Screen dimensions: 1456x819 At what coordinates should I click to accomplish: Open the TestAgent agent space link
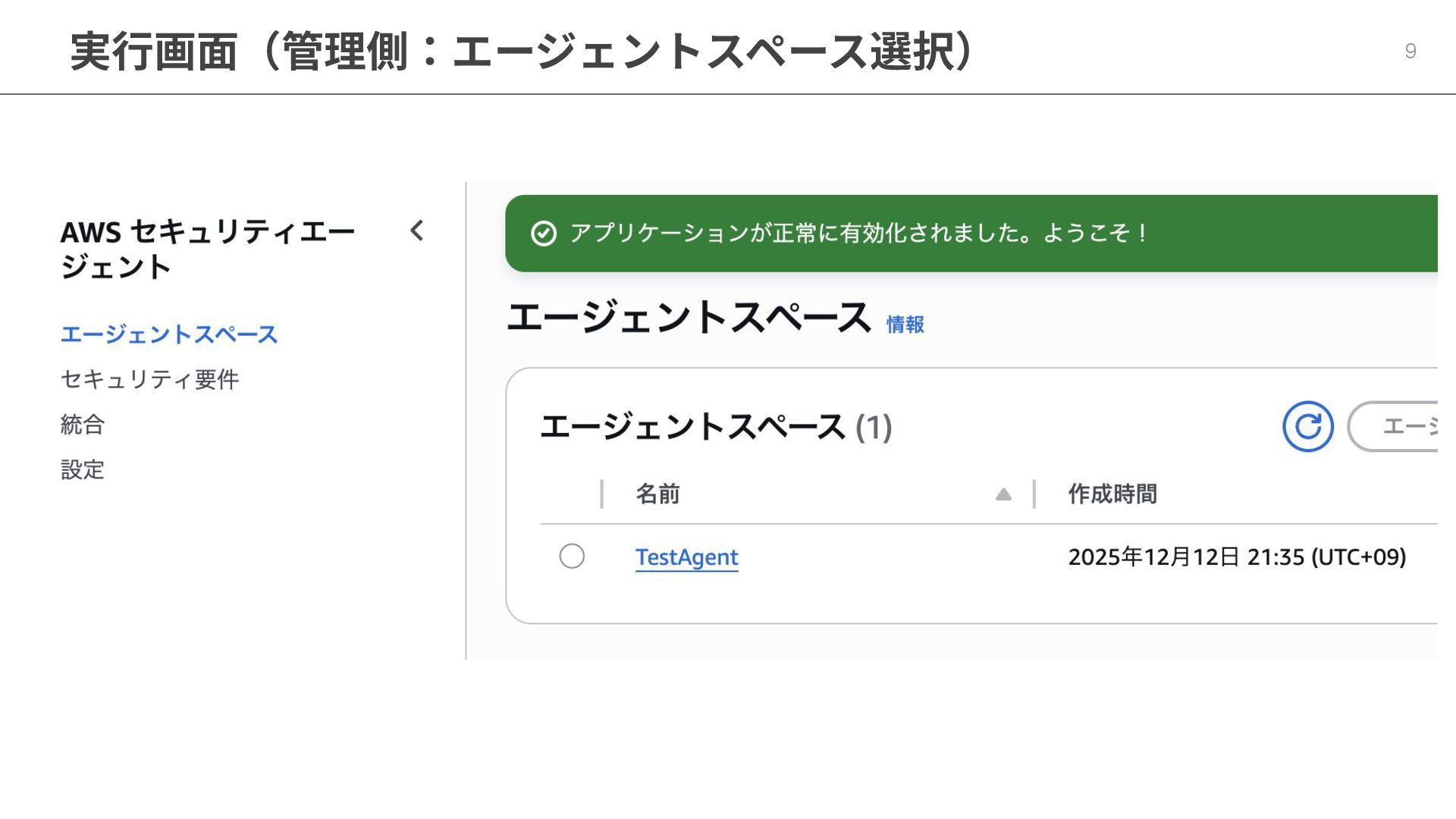click(x=686, y=557)
